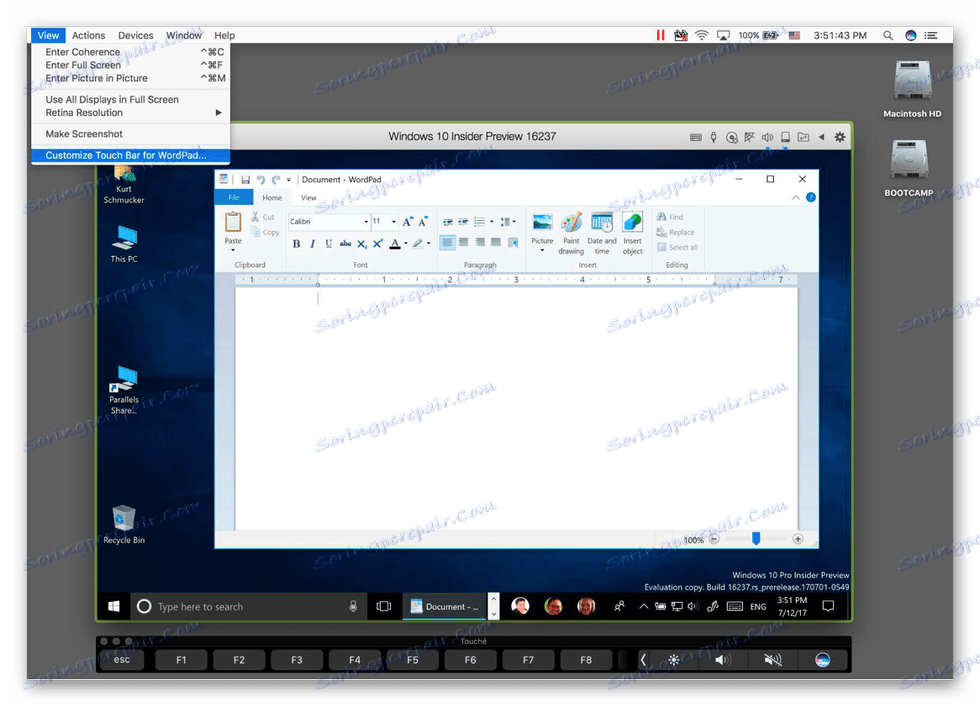Click the Undo arrow in WordPad
This screenshot has width=980, height=707.
[260, 180]
